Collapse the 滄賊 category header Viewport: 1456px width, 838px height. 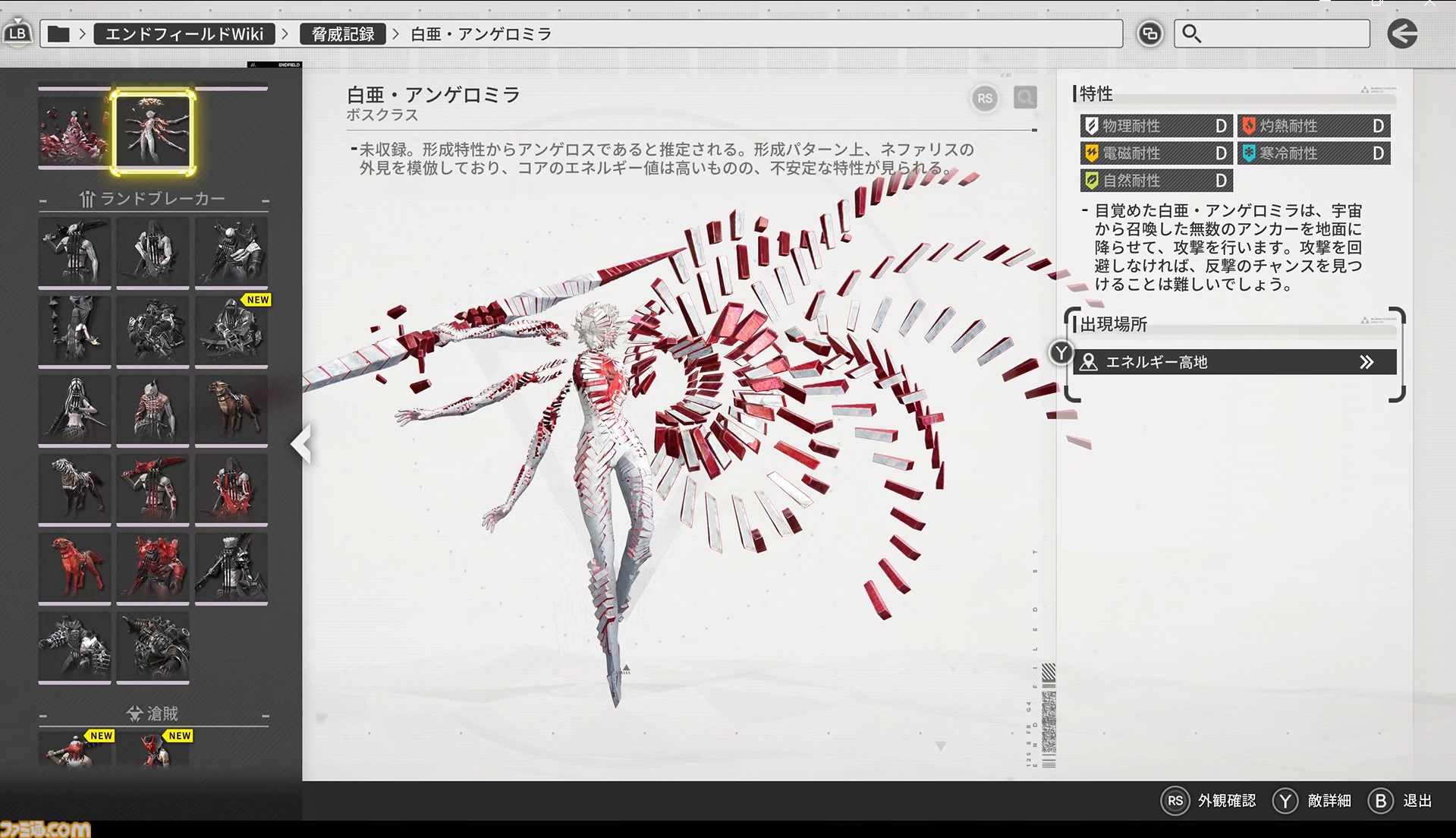[154, 714]
